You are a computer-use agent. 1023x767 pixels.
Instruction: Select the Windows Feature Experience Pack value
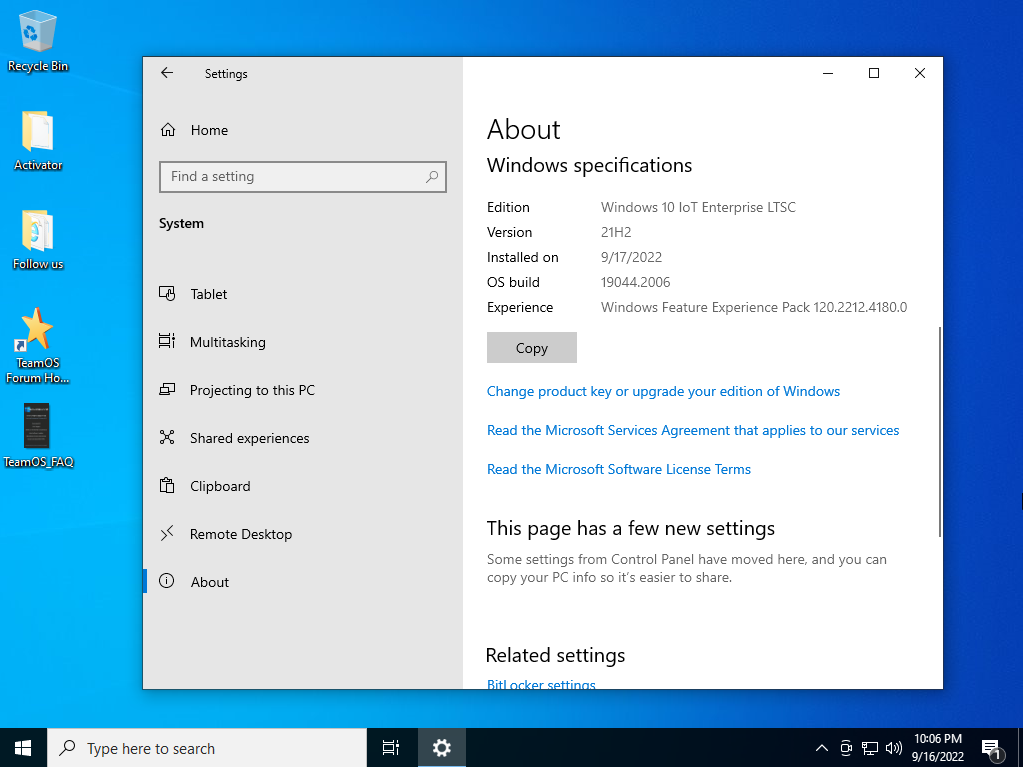coord(754,307)
